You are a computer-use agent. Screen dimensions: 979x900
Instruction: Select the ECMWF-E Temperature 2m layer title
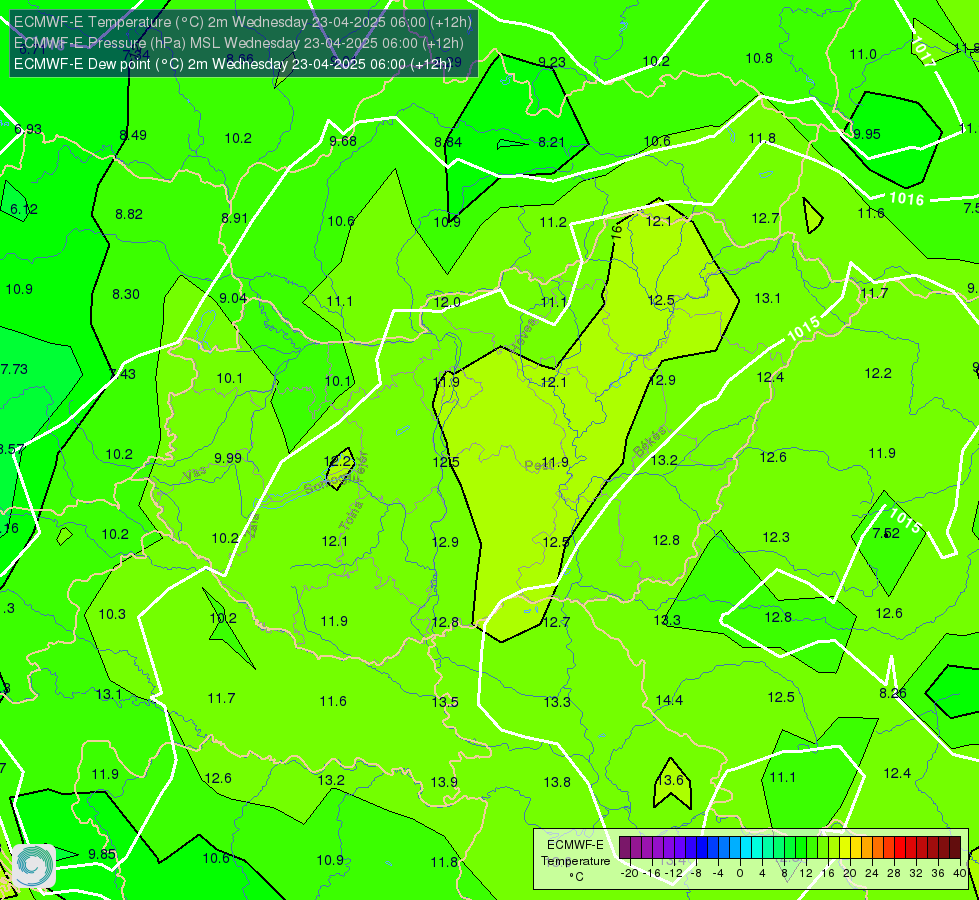pyautogui.click(x=242, y=22)
